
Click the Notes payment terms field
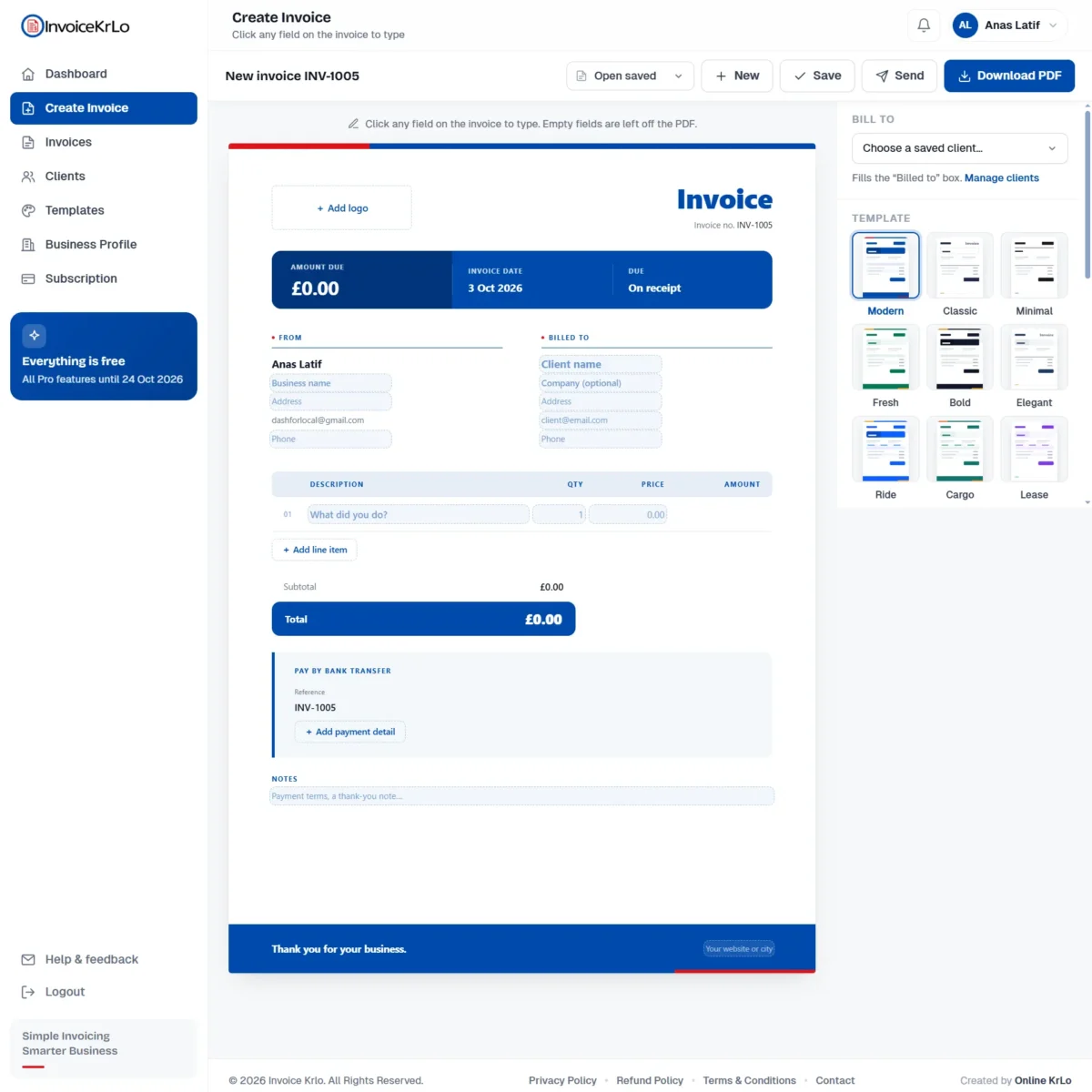pyautogui.click(x=522, y=796)
